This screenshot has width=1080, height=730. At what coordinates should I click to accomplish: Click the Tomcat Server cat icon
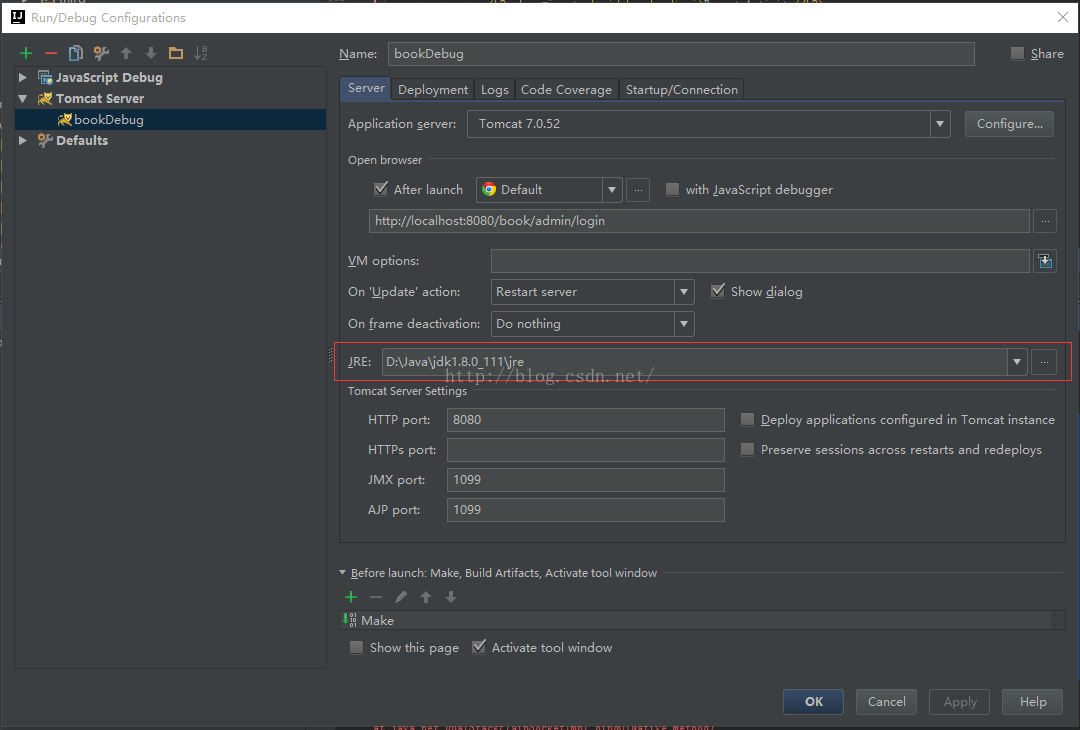(45, 98)
